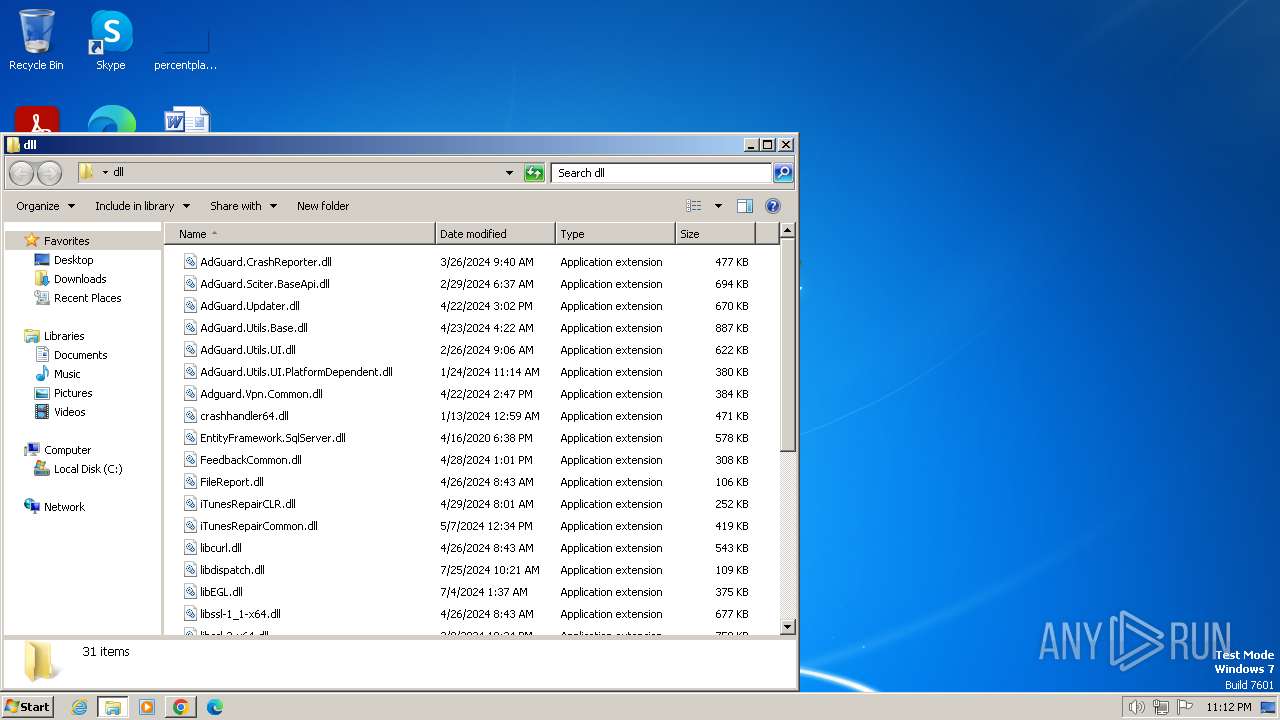The width and height of the screenshot is (1280, 720).
Task: Select FileReport.dll file icon
Action: [x=191, y=482]
